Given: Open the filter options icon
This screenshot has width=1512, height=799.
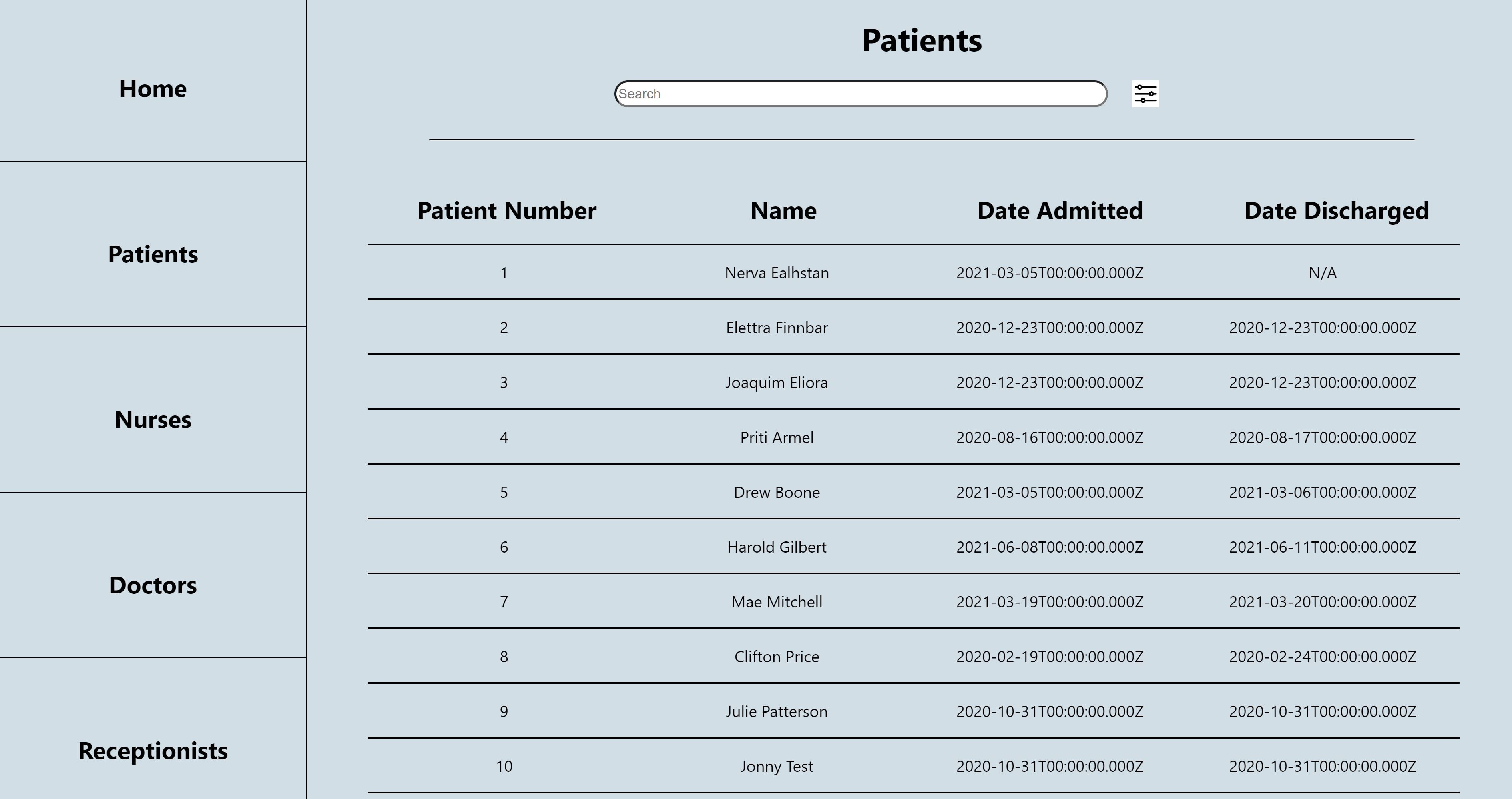Looking at the screenshot, I should point(1145,94).
